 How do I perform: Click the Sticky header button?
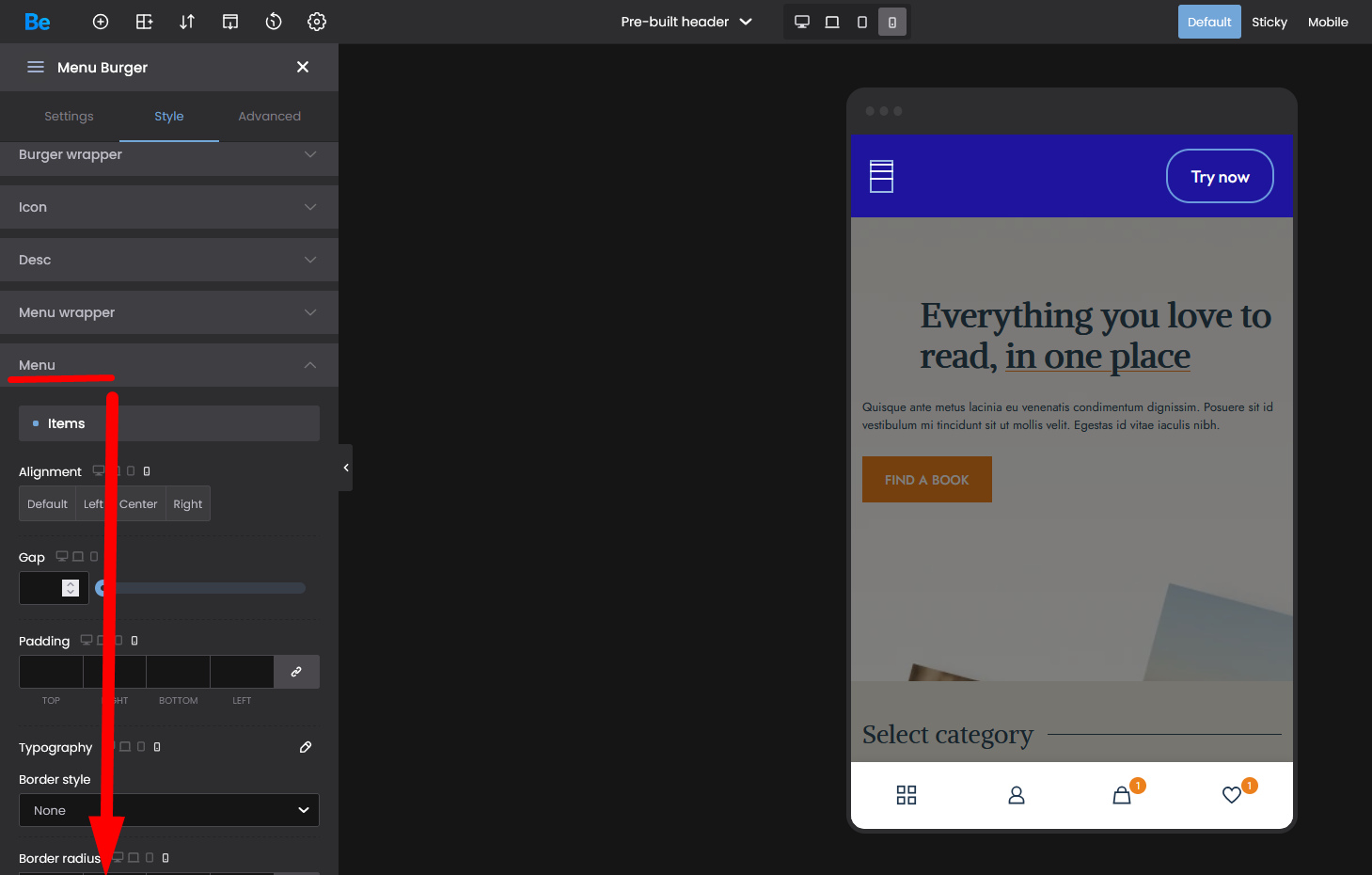(x=1269, y=22)
